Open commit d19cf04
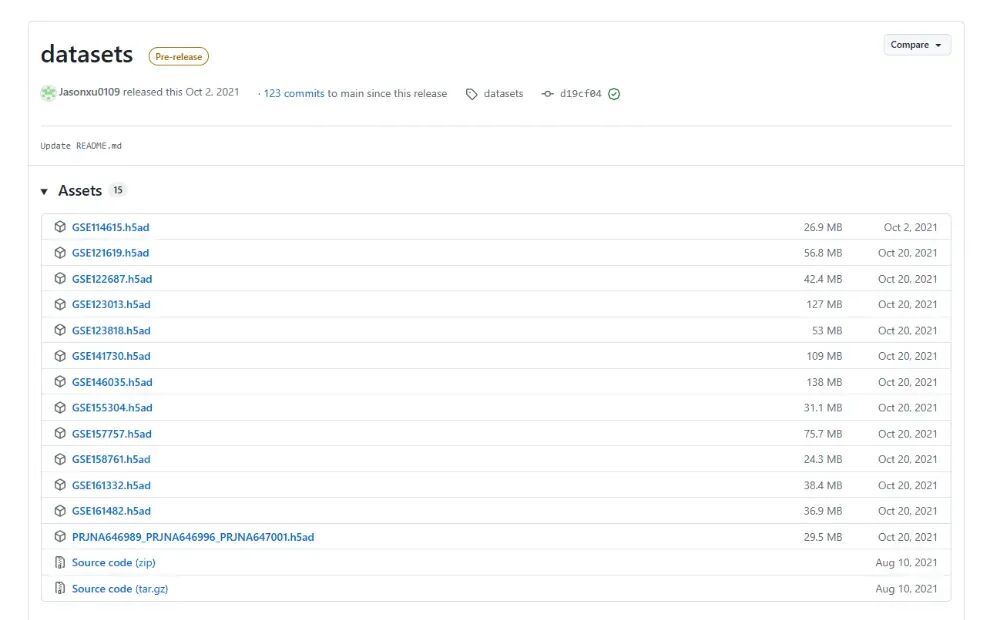The width and height of the screenshot is (1000, 620). click(x=580, y=94)
